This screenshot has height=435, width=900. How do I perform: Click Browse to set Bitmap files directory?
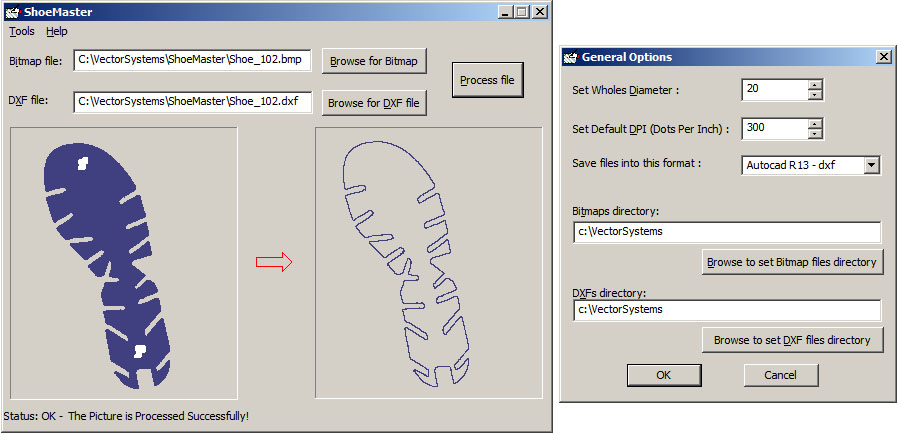tap(792, 262)
